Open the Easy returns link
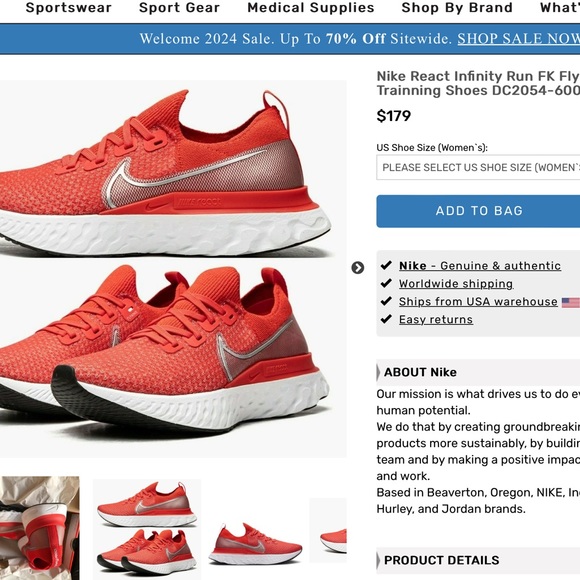This screenshot has height=580, width=580. click(x=436, y=320)
